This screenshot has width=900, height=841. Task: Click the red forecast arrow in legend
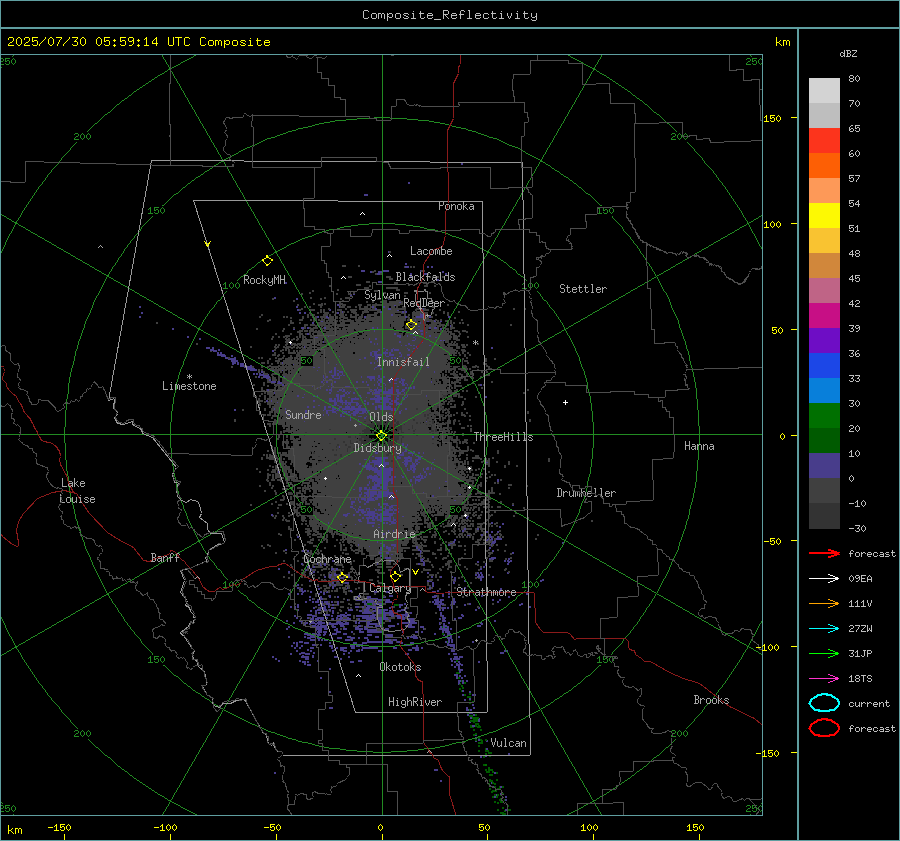pos(824,553)
